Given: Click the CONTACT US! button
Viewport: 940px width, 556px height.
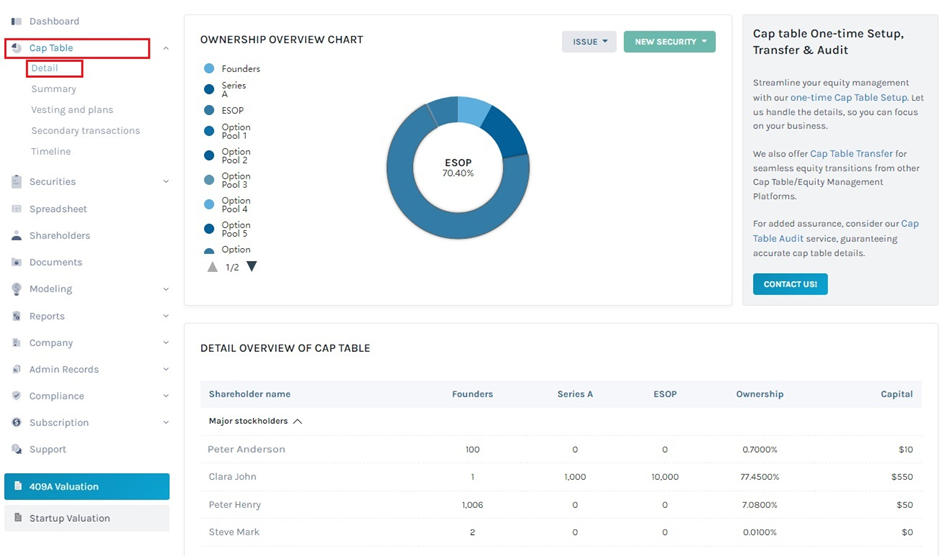Looking at the screenshot, I should [790, 284].
